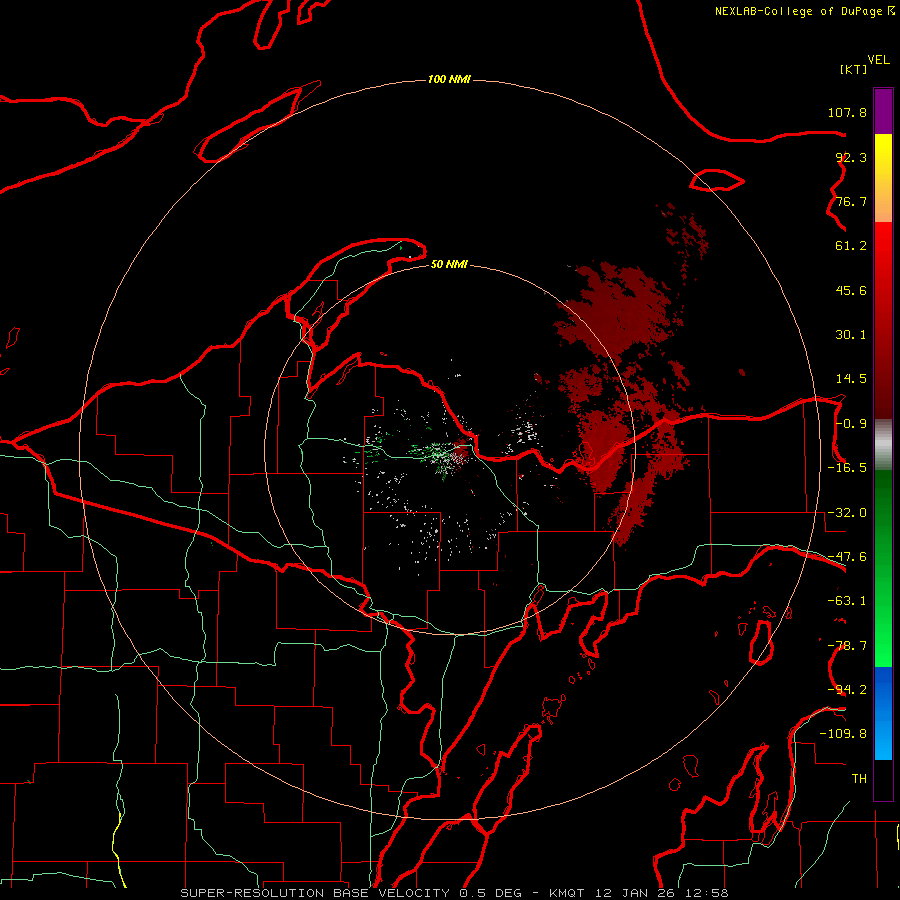Click the gray near-zero color bar segment
This screenshot has height=900, width=900.
[x=883, y=445]
